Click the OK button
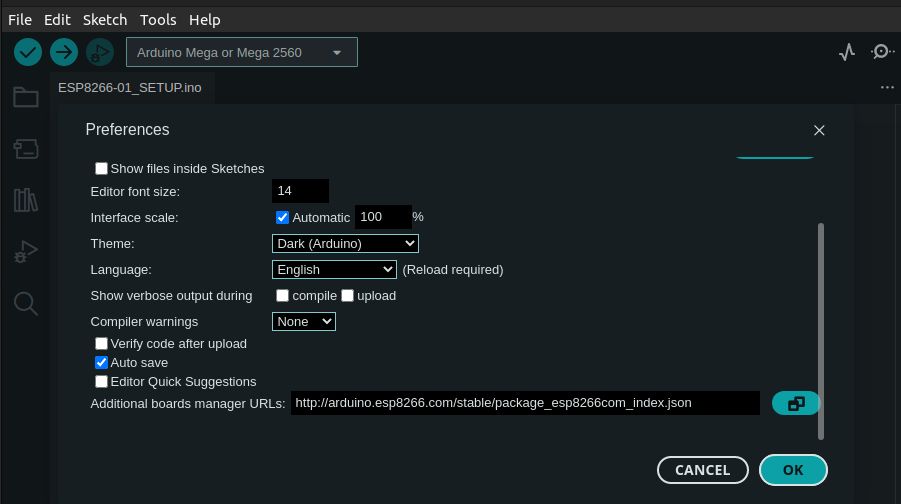Viewport: 901px width, 504px height. tap(793, 470)
